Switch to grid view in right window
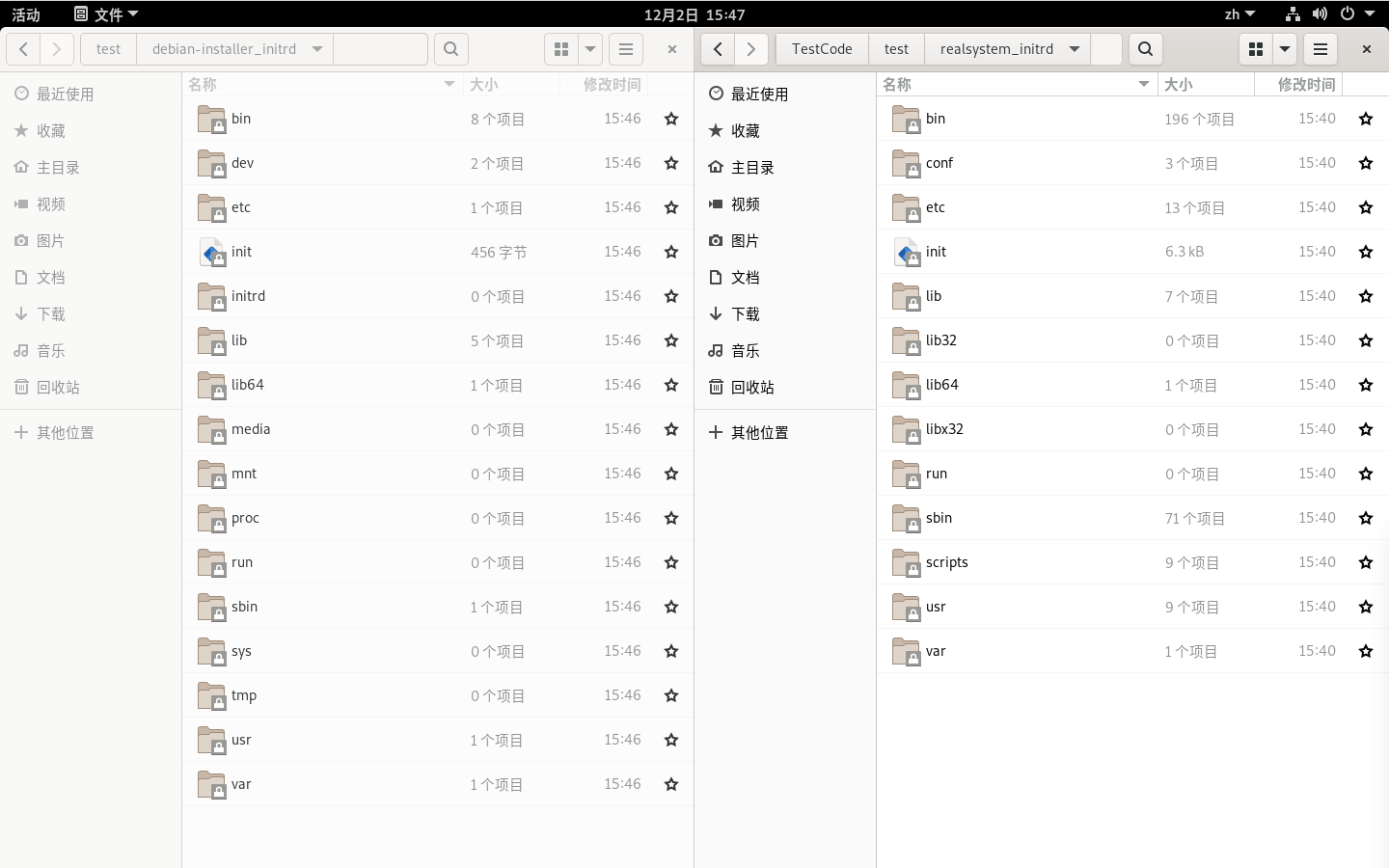The image size is (1389, 868). [1256, 49]
